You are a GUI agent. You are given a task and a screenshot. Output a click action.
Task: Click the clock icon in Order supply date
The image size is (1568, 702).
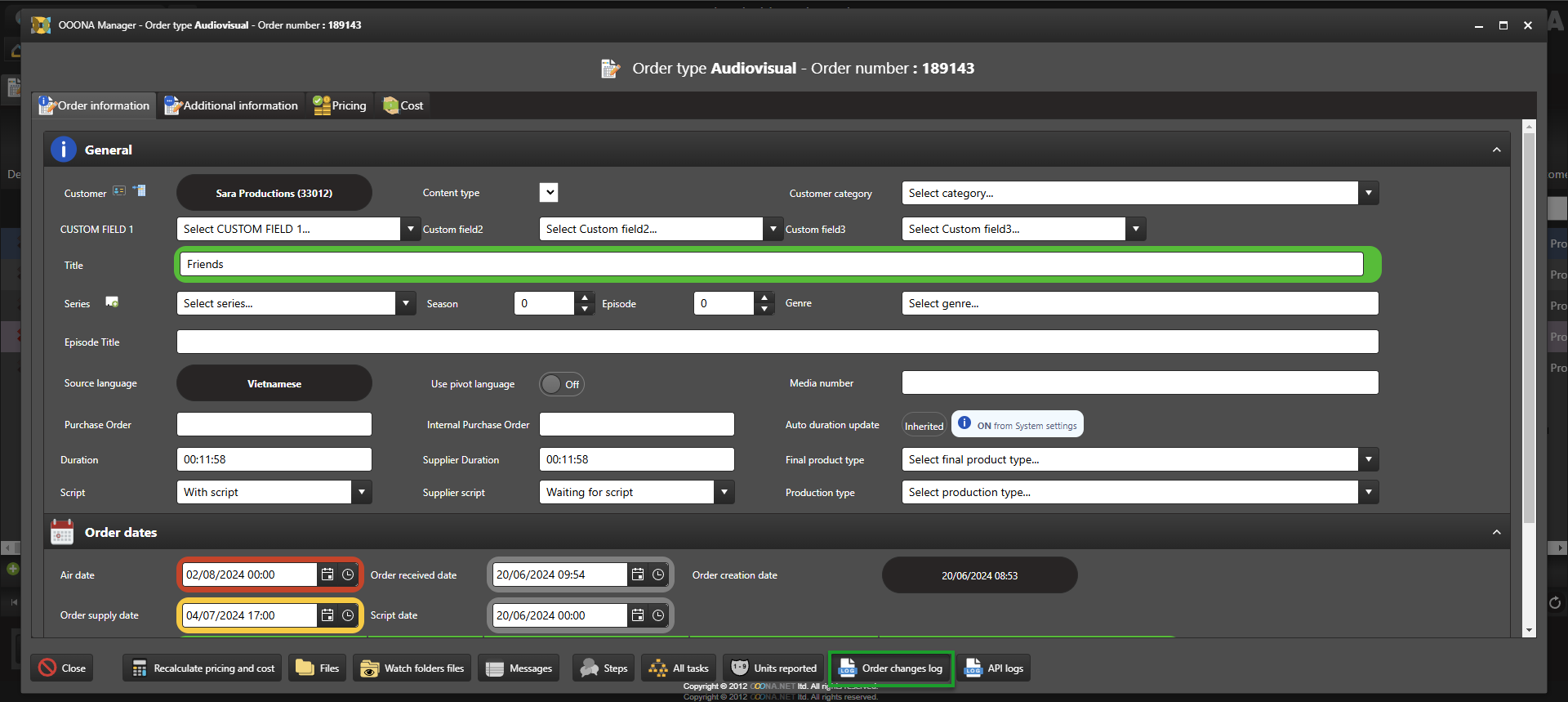[x=348, y=615]
